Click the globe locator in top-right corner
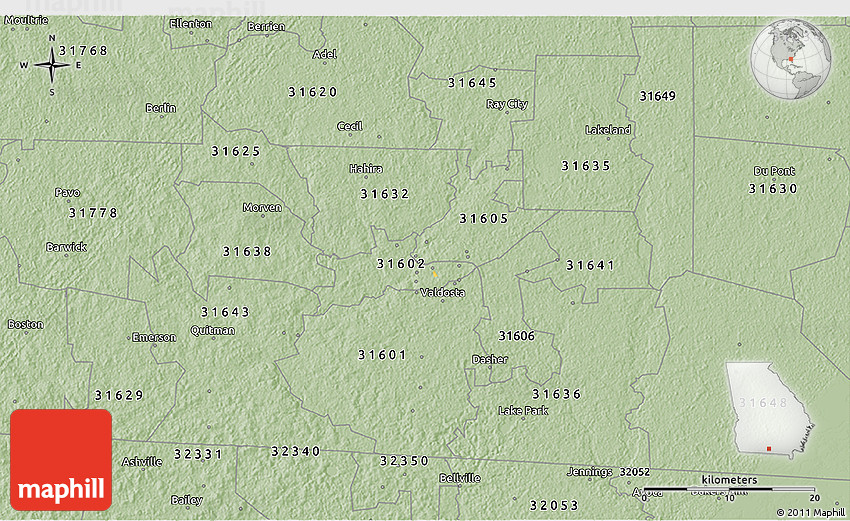The width and height of the screenshot is (850, 521). click(x=792, y=61)
